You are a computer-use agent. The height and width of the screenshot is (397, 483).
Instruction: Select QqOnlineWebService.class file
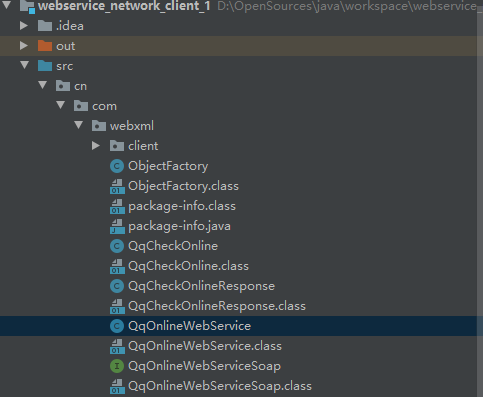tap(205, 346)
